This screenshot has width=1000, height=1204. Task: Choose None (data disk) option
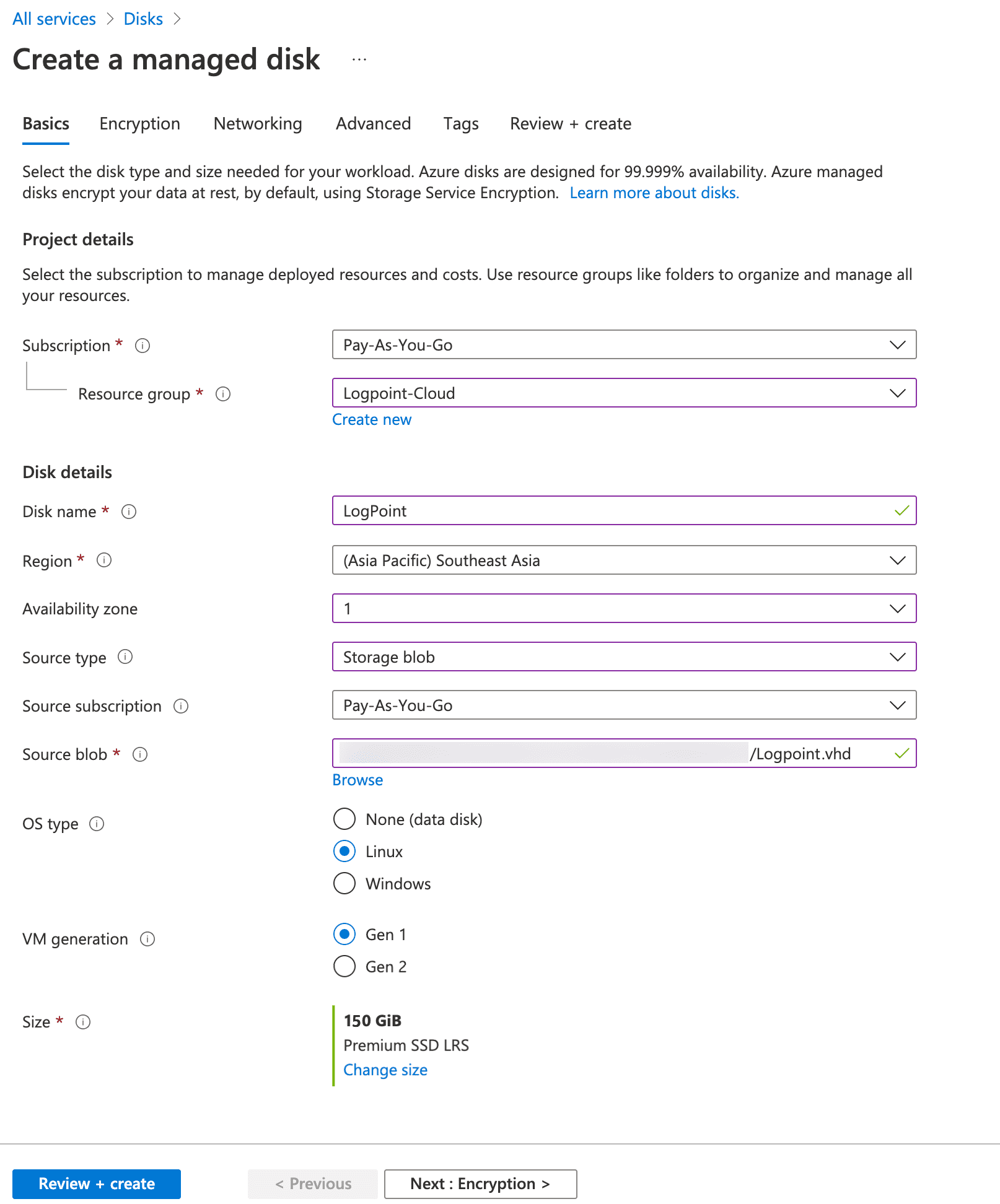click(344, 819)
